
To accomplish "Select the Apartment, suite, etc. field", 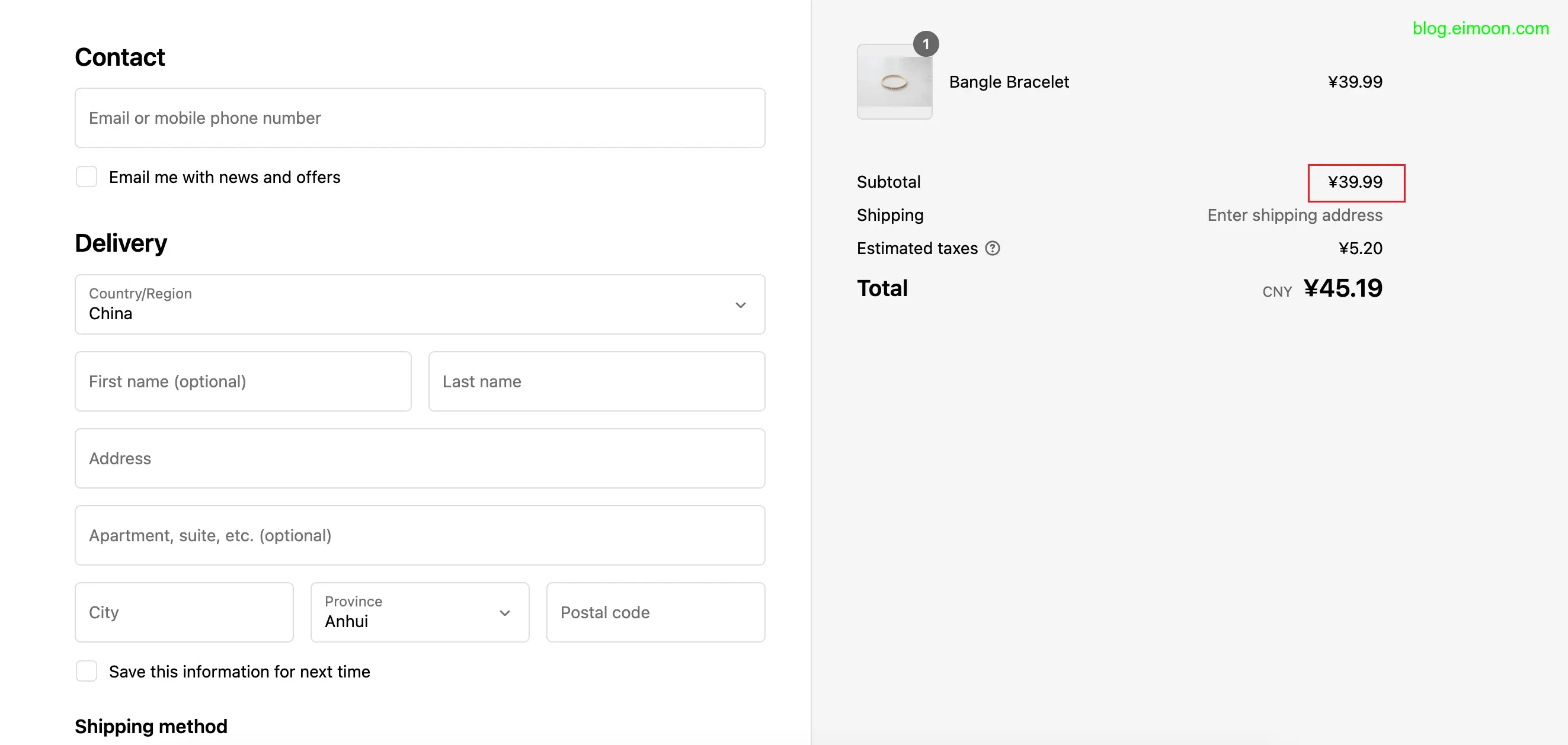I will (419, 535).
